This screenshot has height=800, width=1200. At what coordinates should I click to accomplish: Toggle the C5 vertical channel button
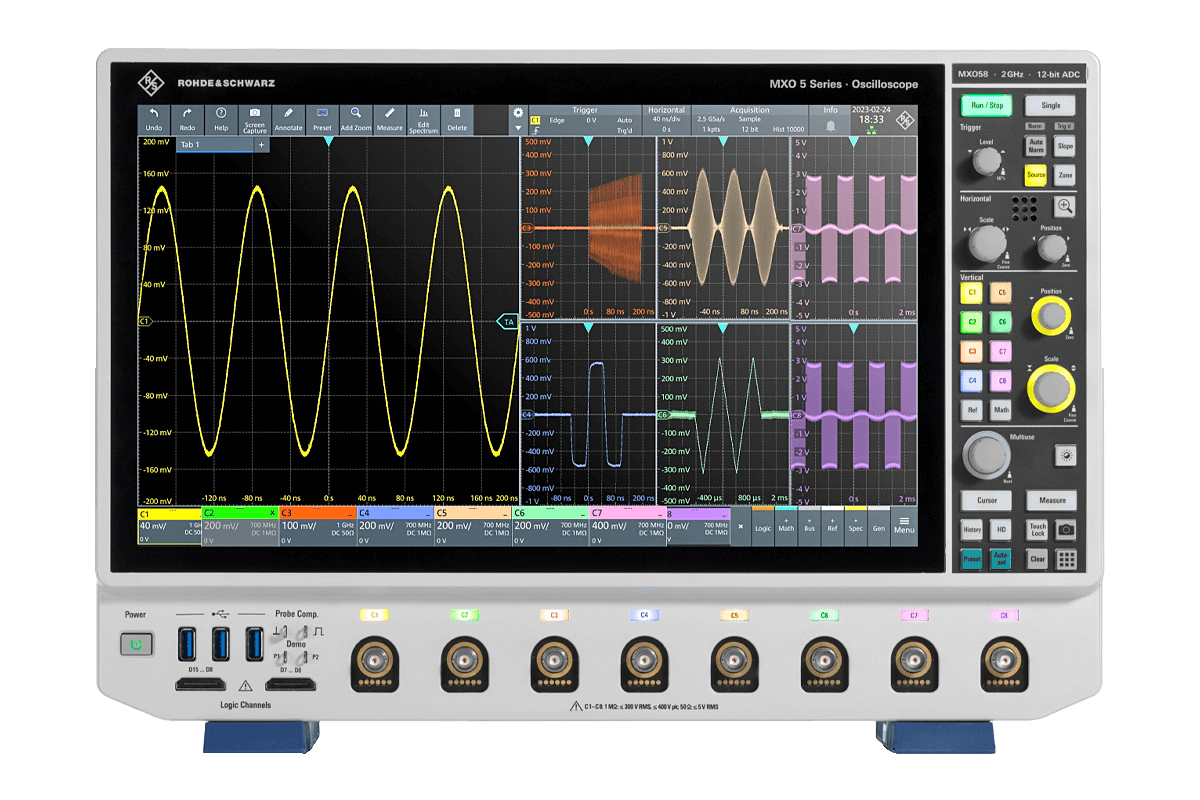(1001, 293)
